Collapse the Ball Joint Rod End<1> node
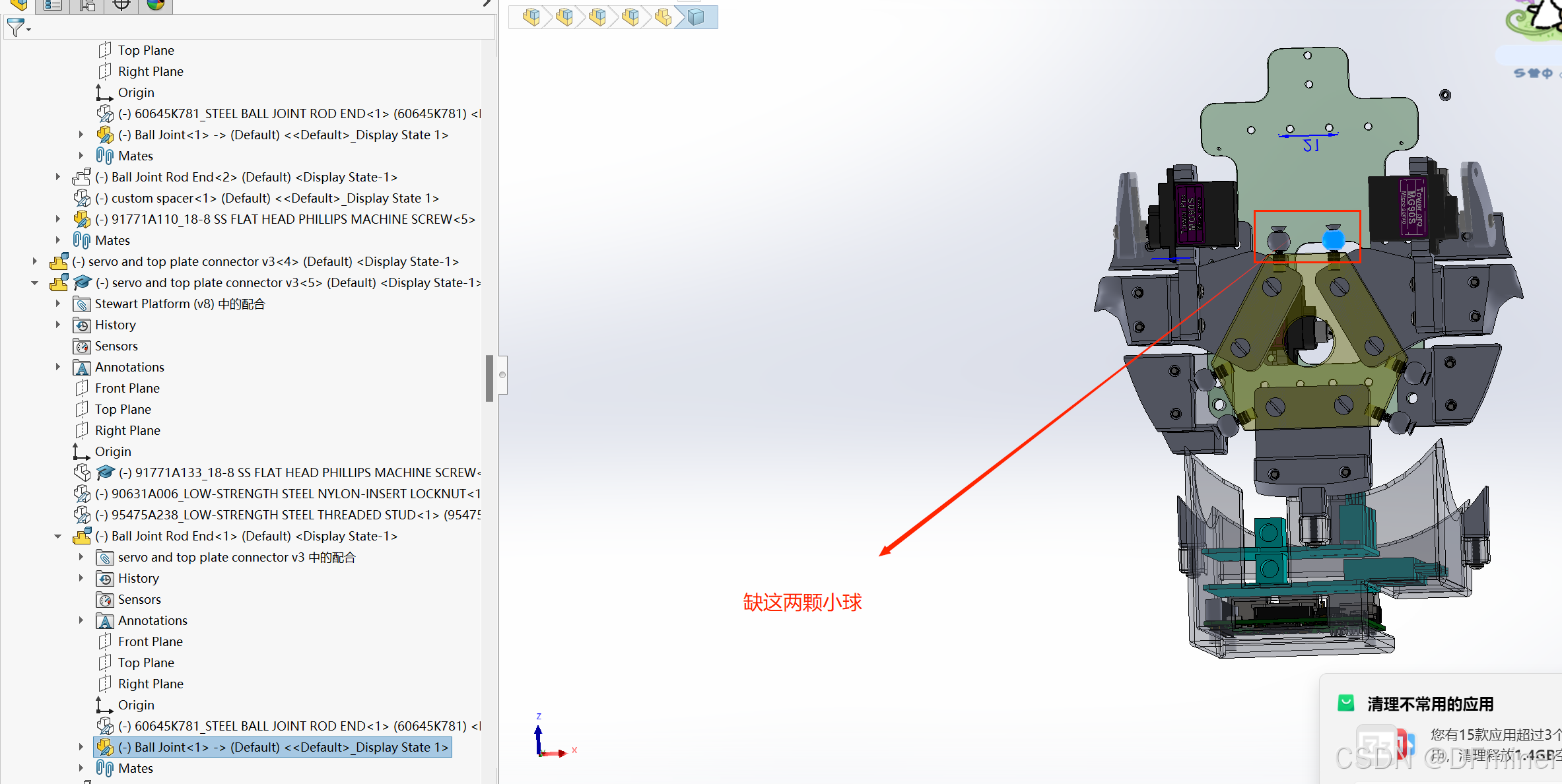This screenshot has width=1562, height=784. click(58, 537)
